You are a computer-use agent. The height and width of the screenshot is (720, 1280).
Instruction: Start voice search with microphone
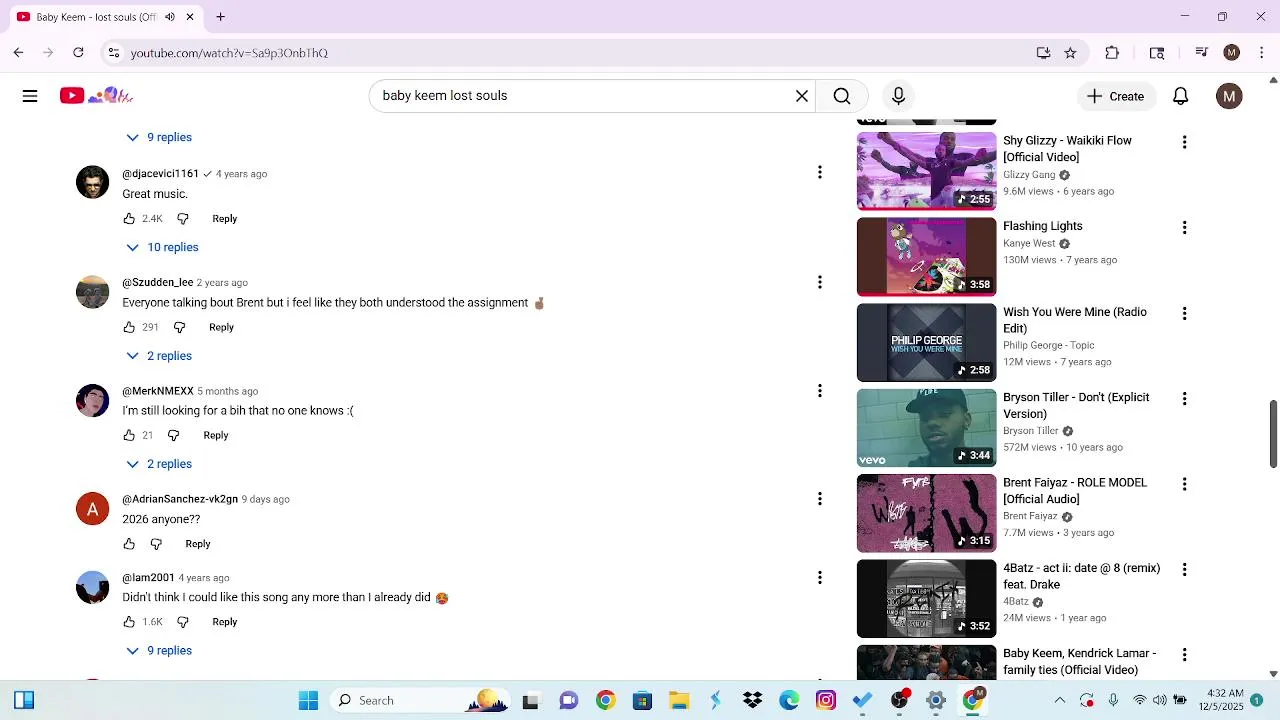point(898,96)
